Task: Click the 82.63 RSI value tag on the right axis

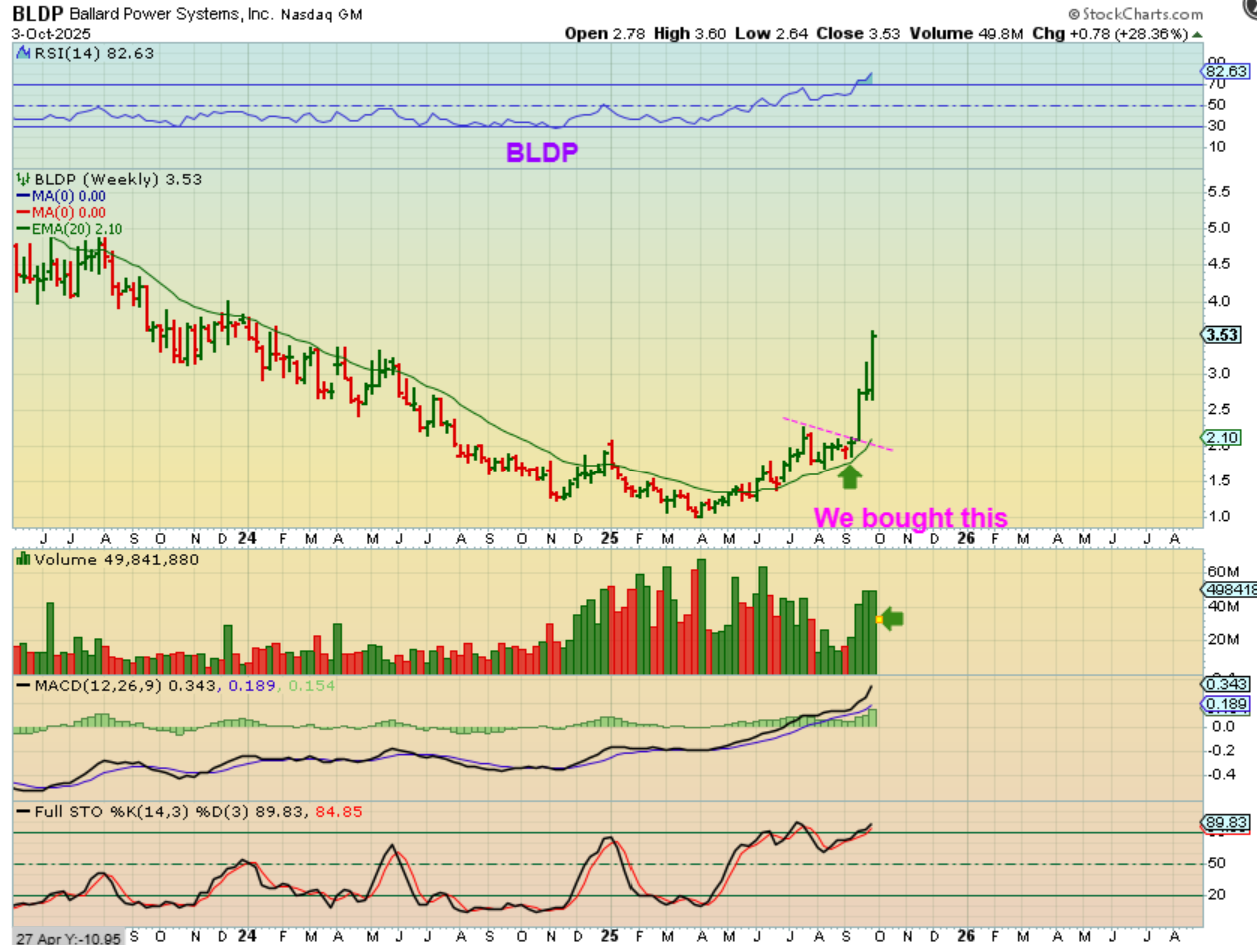Action: click(x=1224, y=72)
